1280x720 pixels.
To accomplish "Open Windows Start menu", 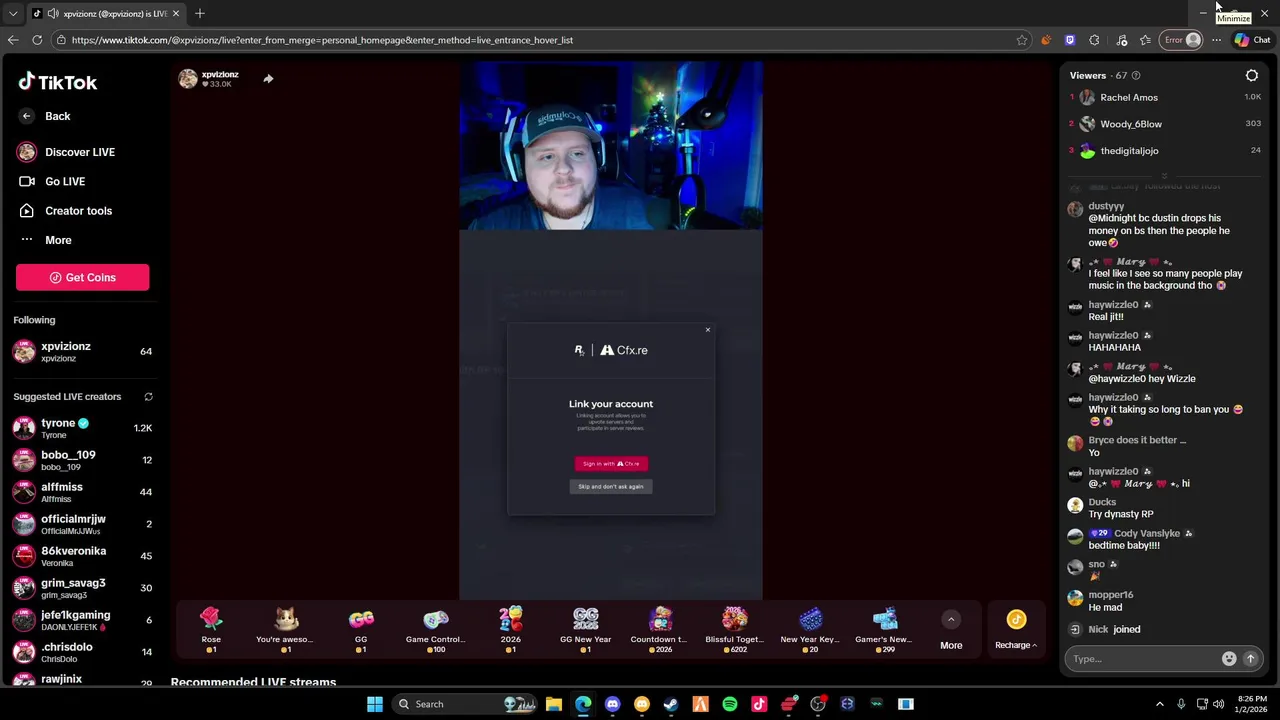I will (x=374, y=704).
